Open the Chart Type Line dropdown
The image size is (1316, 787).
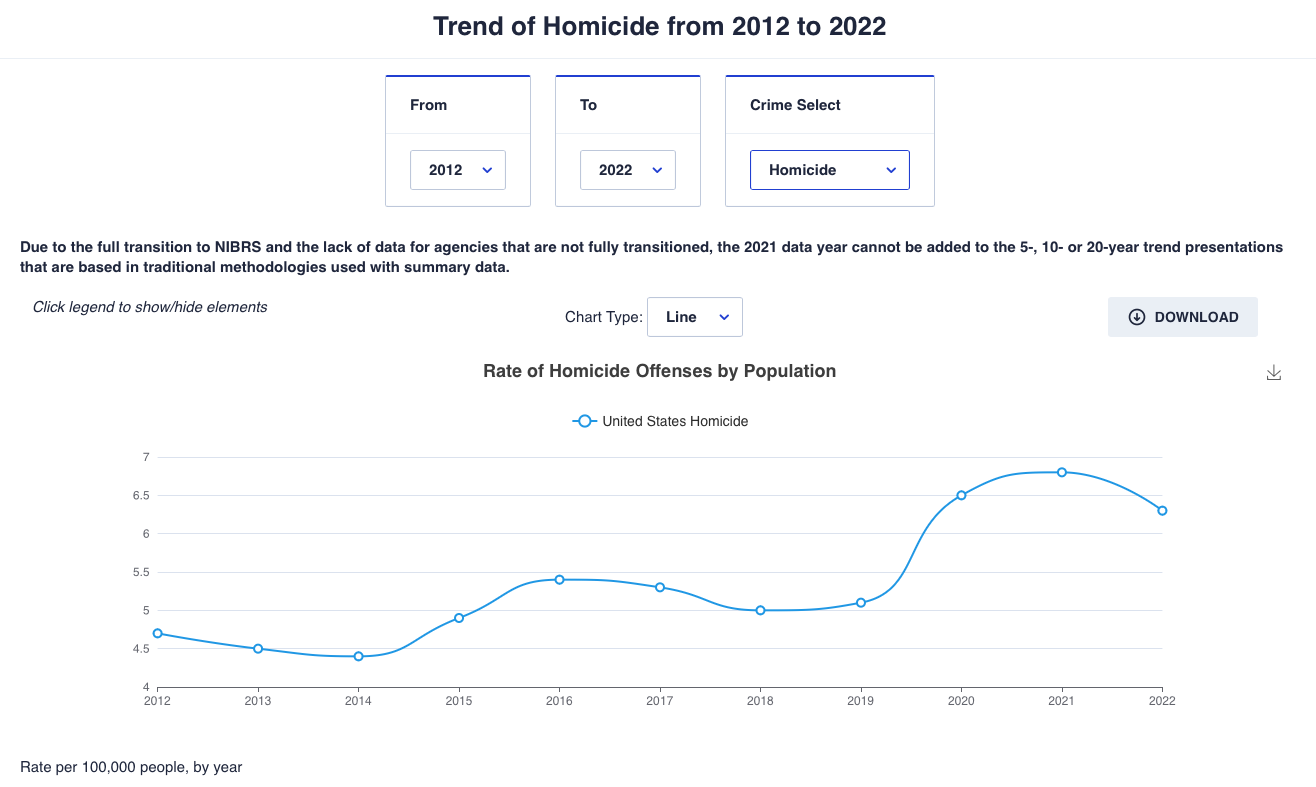click(x=695, y=317)
